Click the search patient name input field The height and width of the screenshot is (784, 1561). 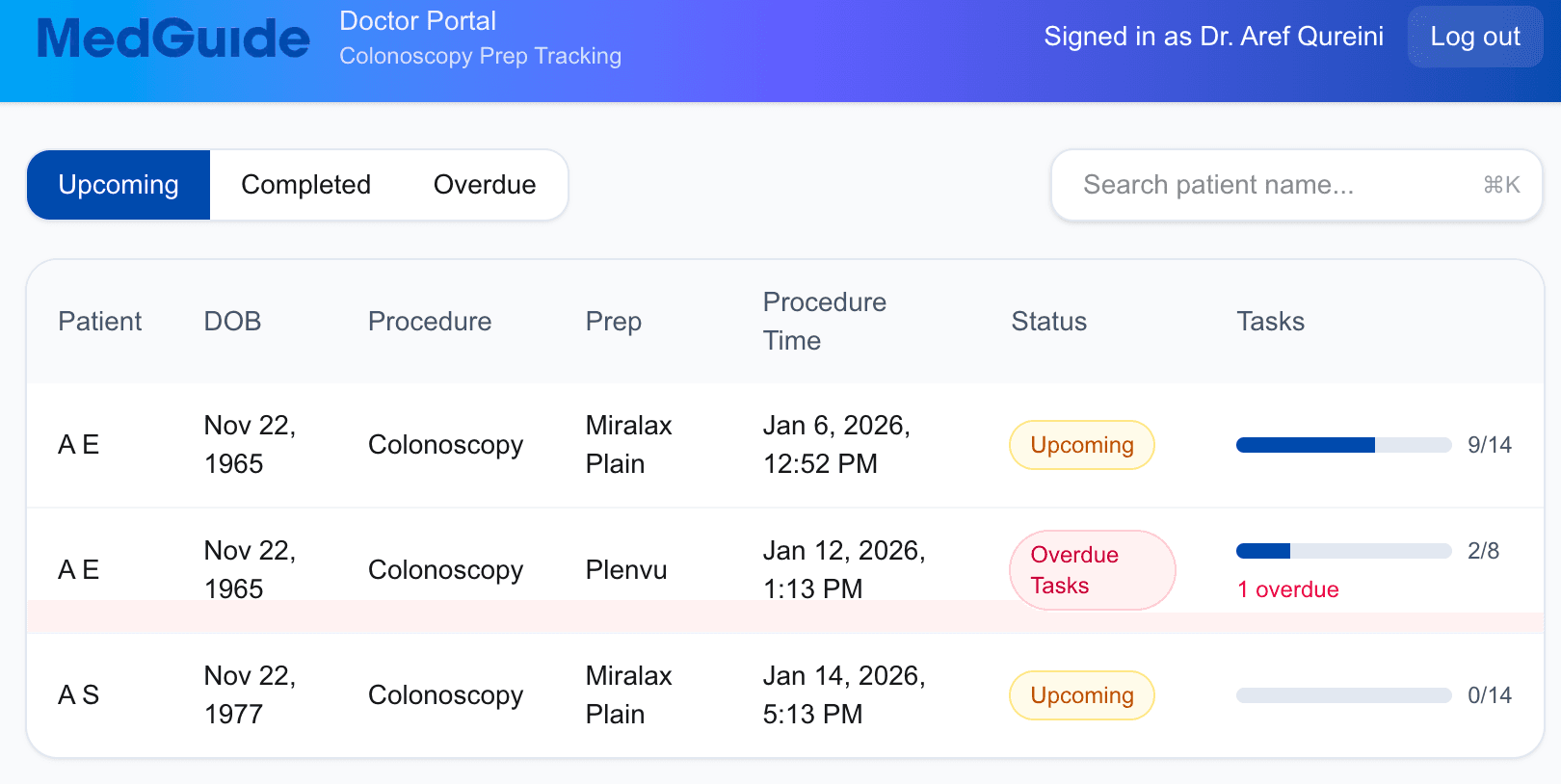click(1253, 184)
